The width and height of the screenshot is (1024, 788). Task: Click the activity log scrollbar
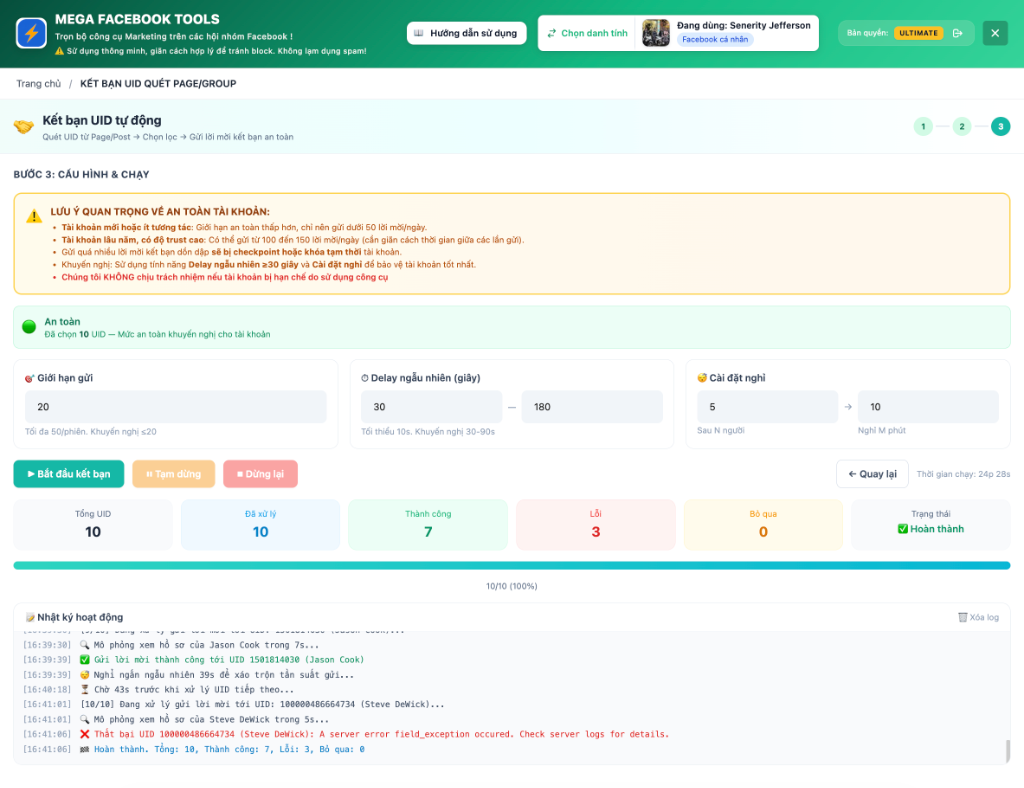pos(1008,750)
